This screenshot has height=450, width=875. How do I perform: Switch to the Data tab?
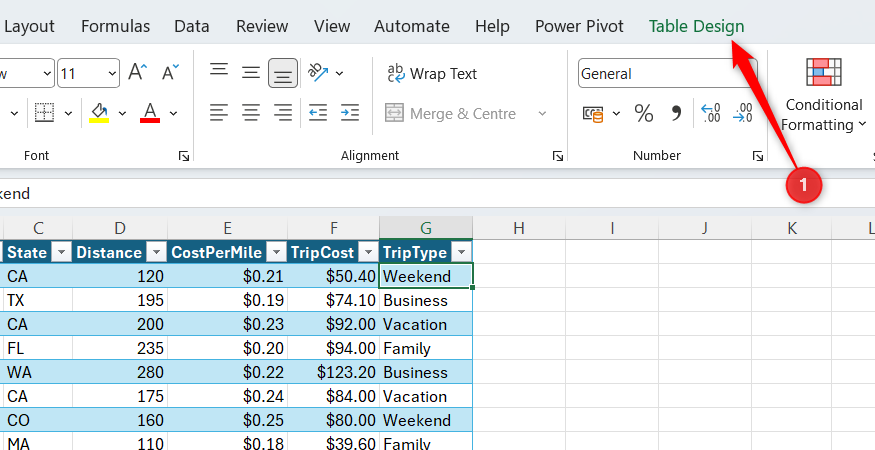coord(191,26)
